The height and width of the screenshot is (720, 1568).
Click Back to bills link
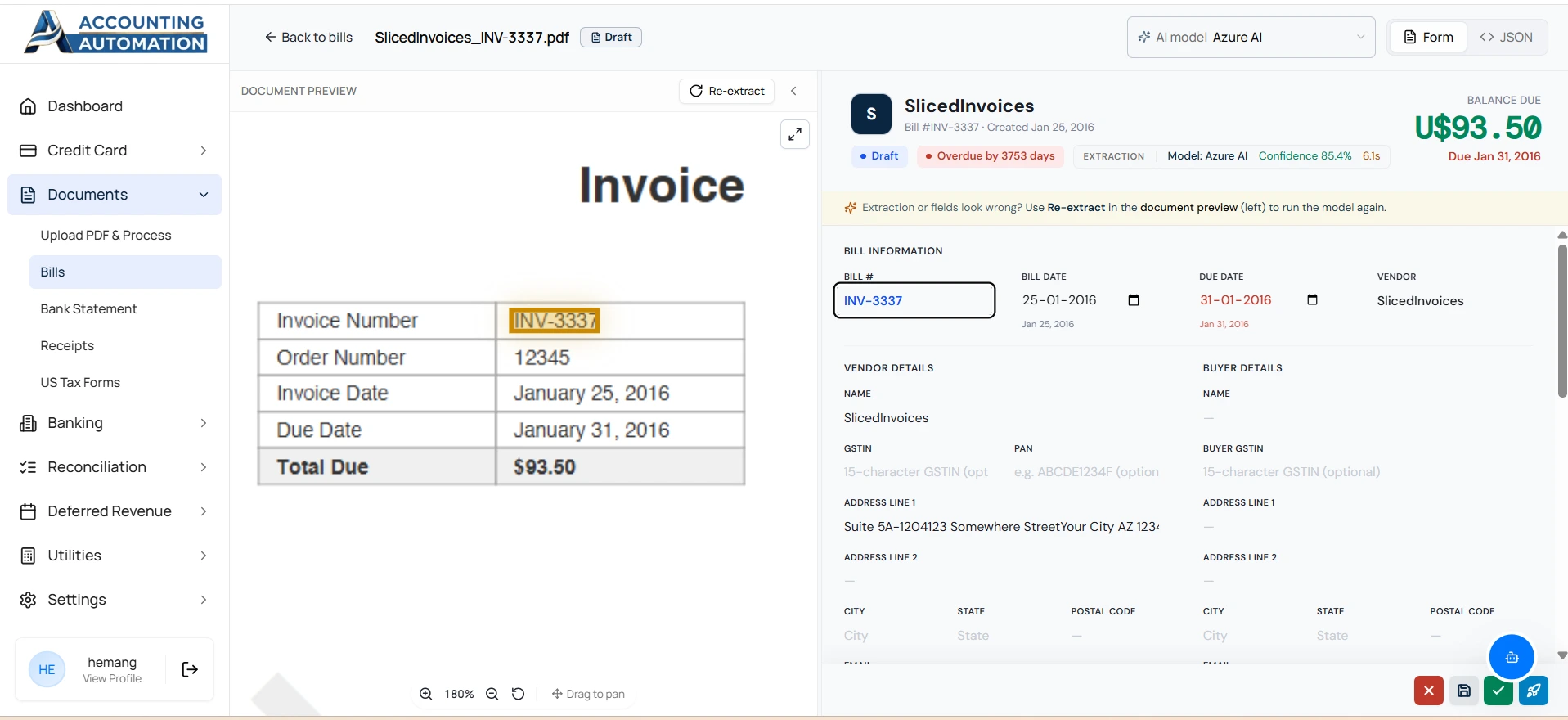pyautogui.click(x=308, y=38)
